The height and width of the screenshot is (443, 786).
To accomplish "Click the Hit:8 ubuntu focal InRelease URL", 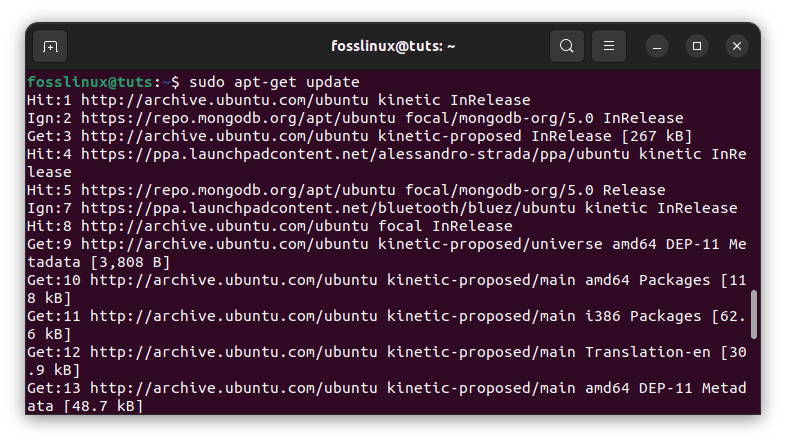I will point(225,226).
